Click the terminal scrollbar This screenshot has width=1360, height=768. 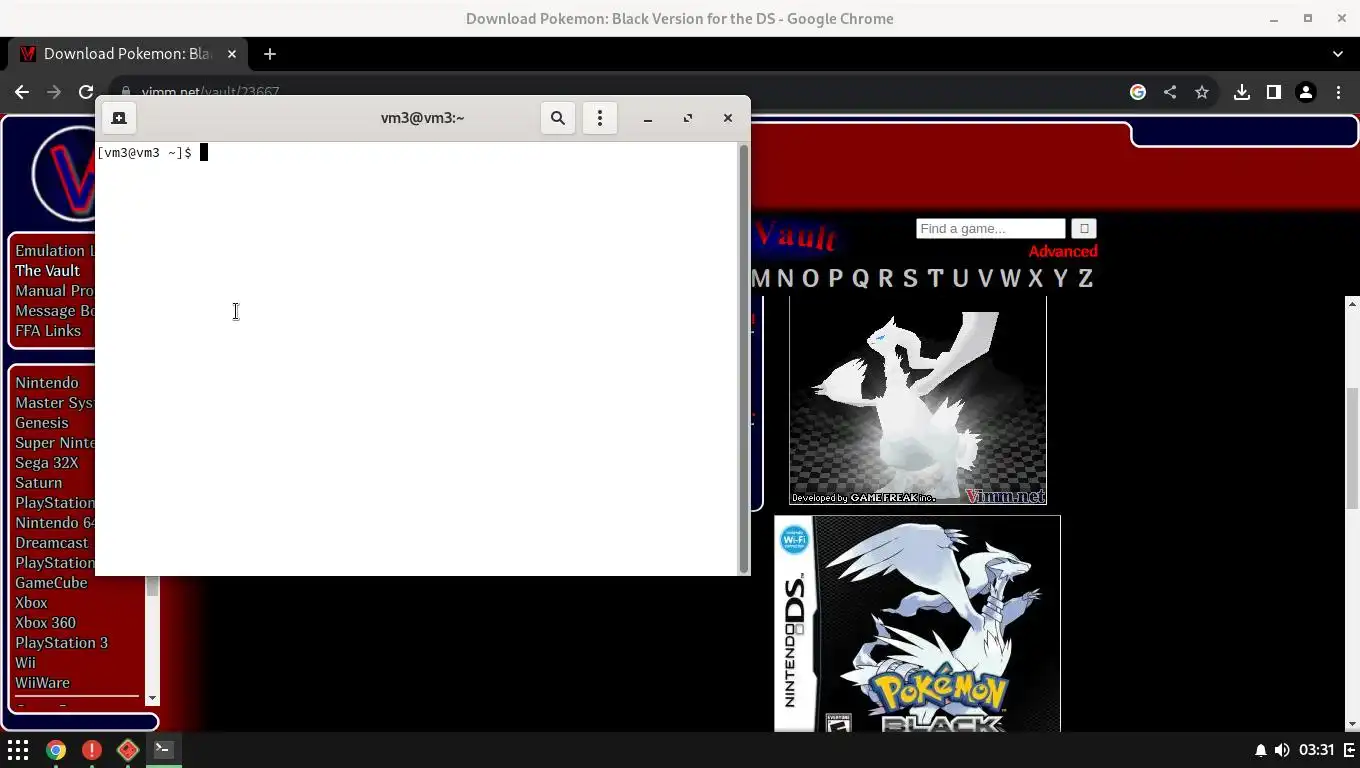743,359
